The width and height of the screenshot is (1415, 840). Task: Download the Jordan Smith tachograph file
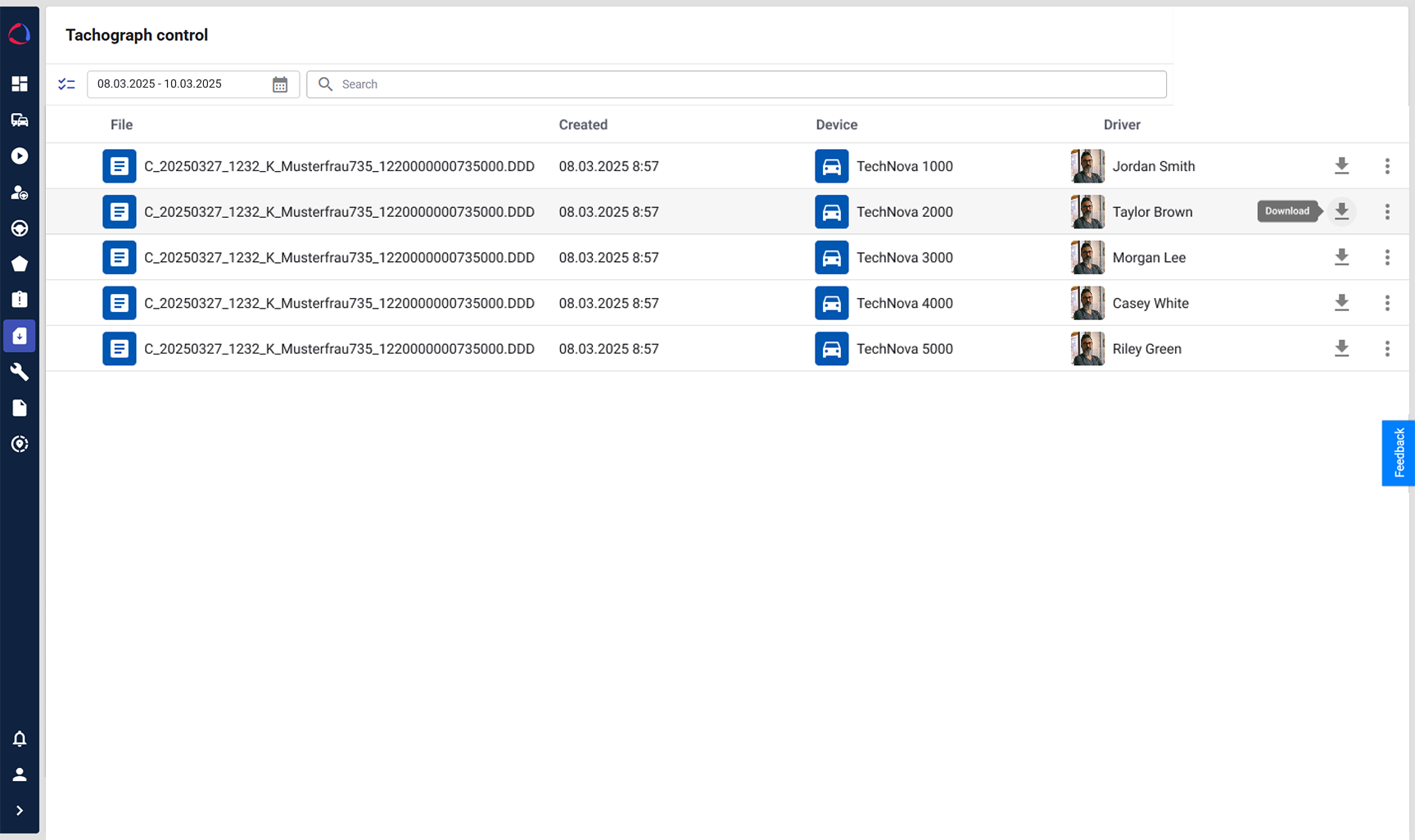(1341, 166)
